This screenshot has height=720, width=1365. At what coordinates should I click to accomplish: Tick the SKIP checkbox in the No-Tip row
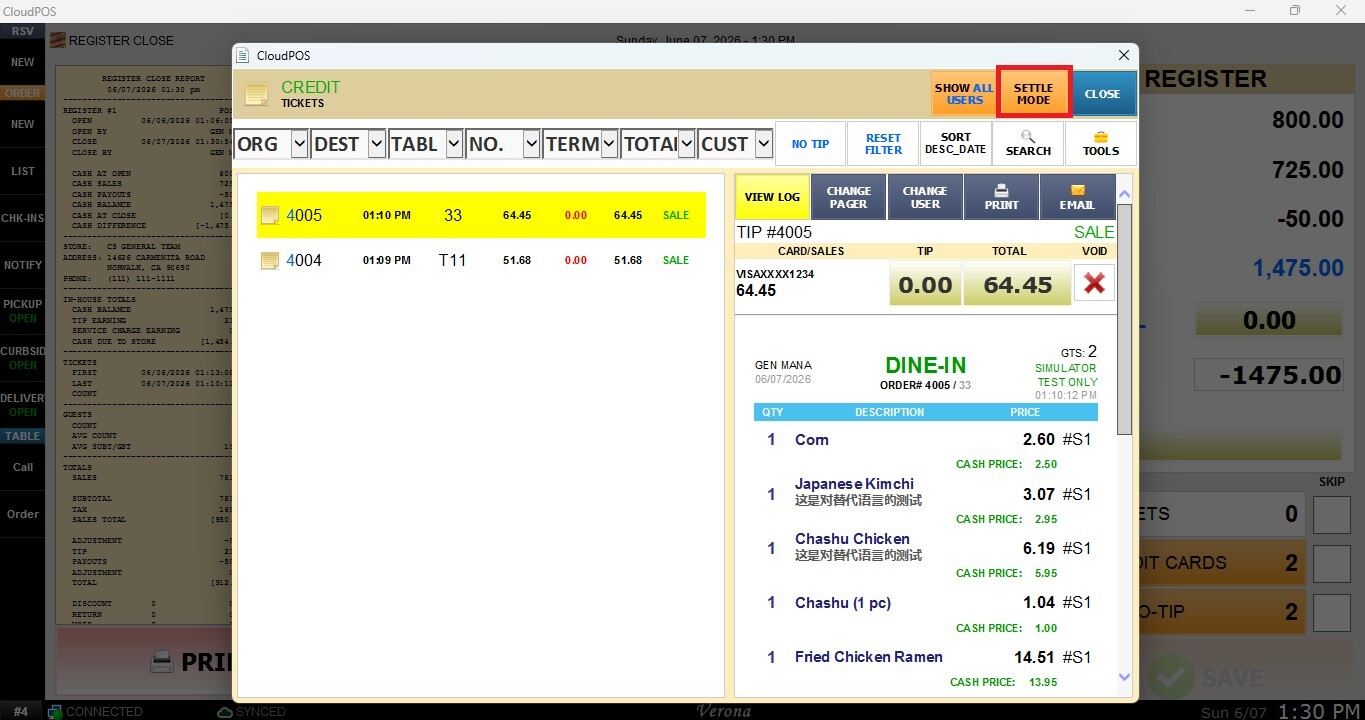pyautogui.click(x=1331, y=613)
